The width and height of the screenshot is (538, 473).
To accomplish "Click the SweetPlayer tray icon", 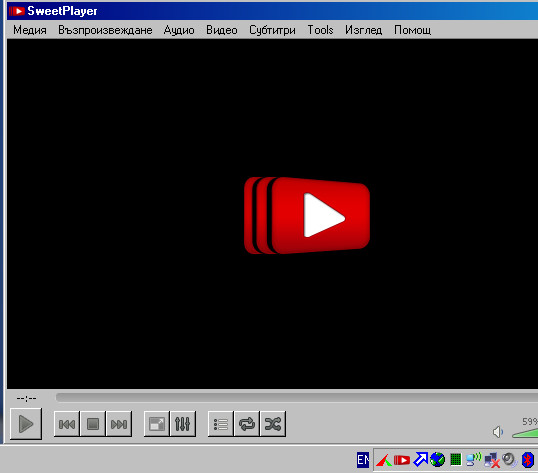I will click(x=402, y=460).
